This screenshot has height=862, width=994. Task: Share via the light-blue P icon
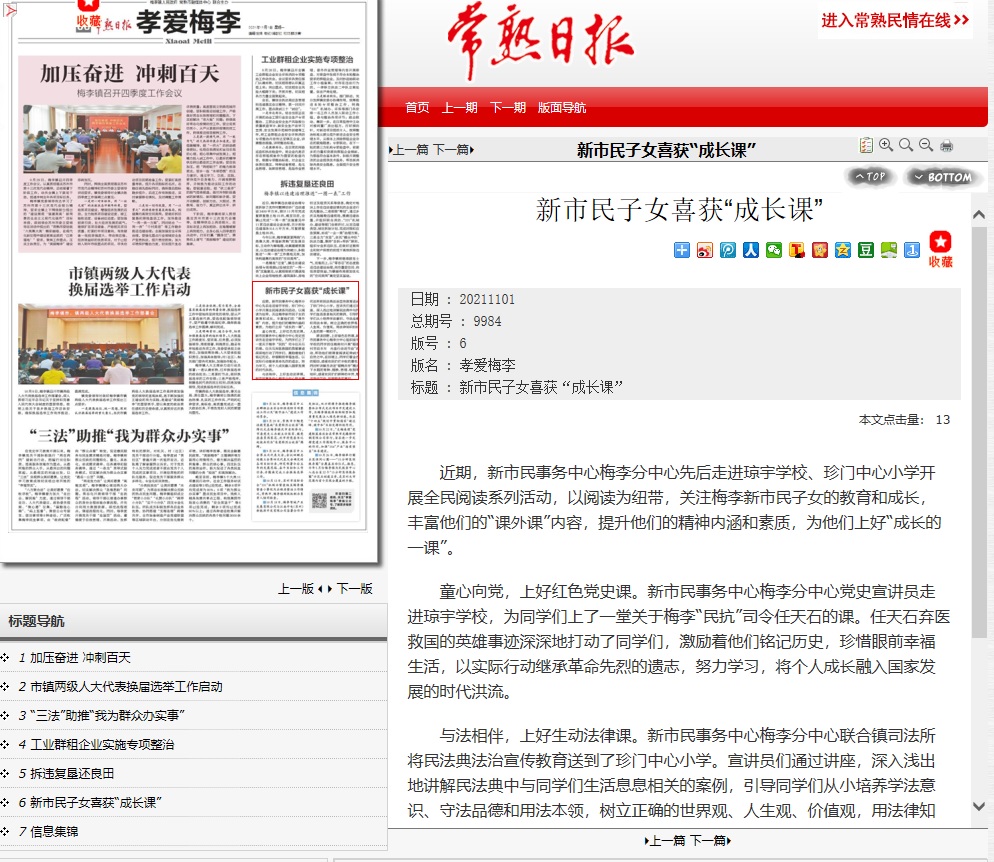tap(728, 250)
